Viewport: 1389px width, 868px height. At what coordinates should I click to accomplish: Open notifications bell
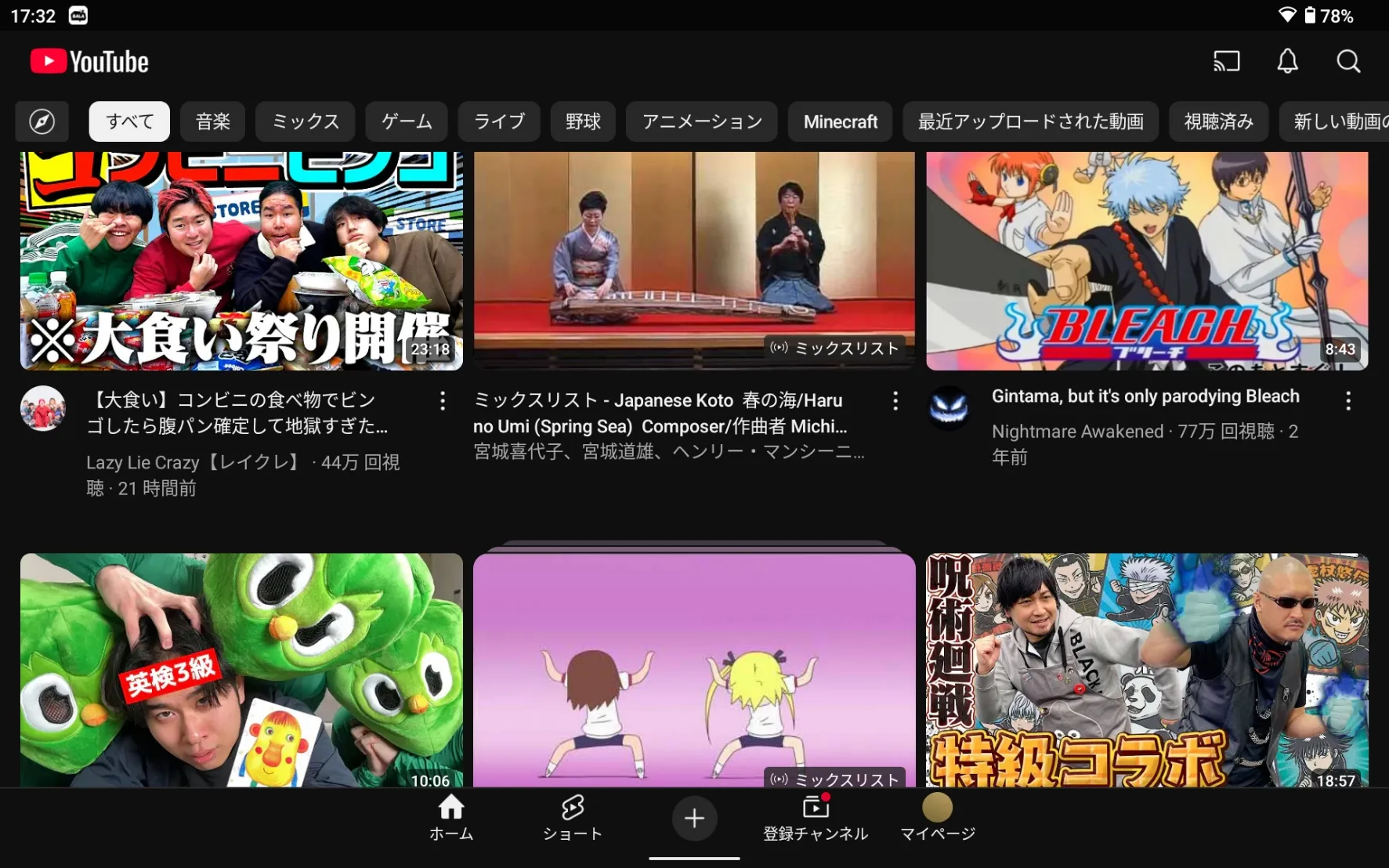pos(1287,61)
